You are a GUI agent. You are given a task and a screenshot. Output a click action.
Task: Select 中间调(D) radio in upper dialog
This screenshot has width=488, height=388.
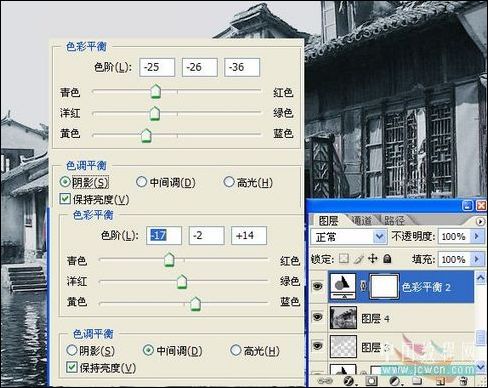(141, 182)
